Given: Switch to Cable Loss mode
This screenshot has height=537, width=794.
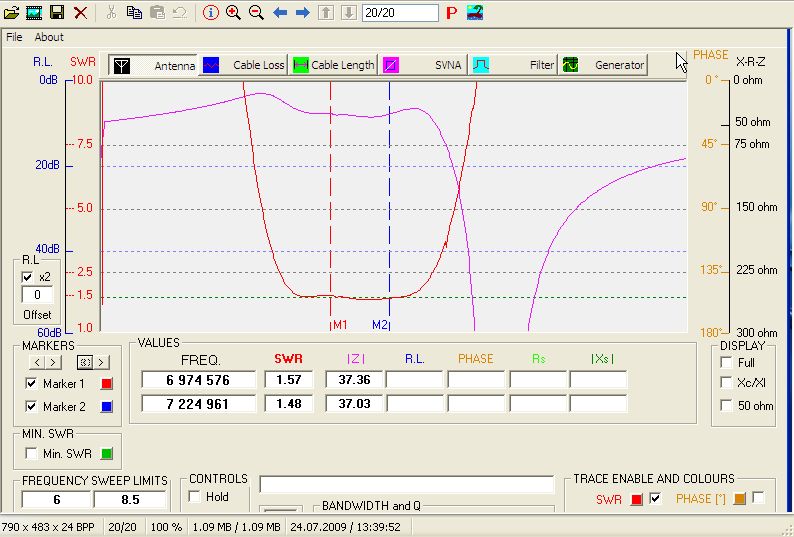Looking at the screenshot, I should coord(244,65).
